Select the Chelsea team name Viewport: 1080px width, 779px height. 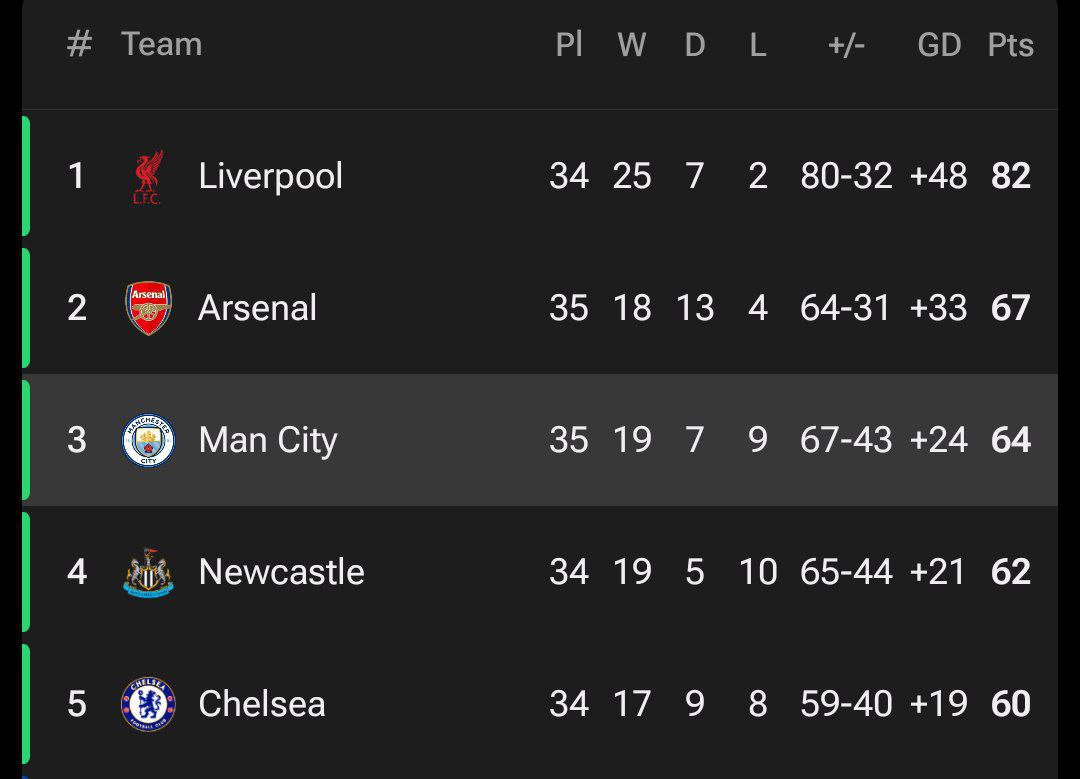point(262,704)
